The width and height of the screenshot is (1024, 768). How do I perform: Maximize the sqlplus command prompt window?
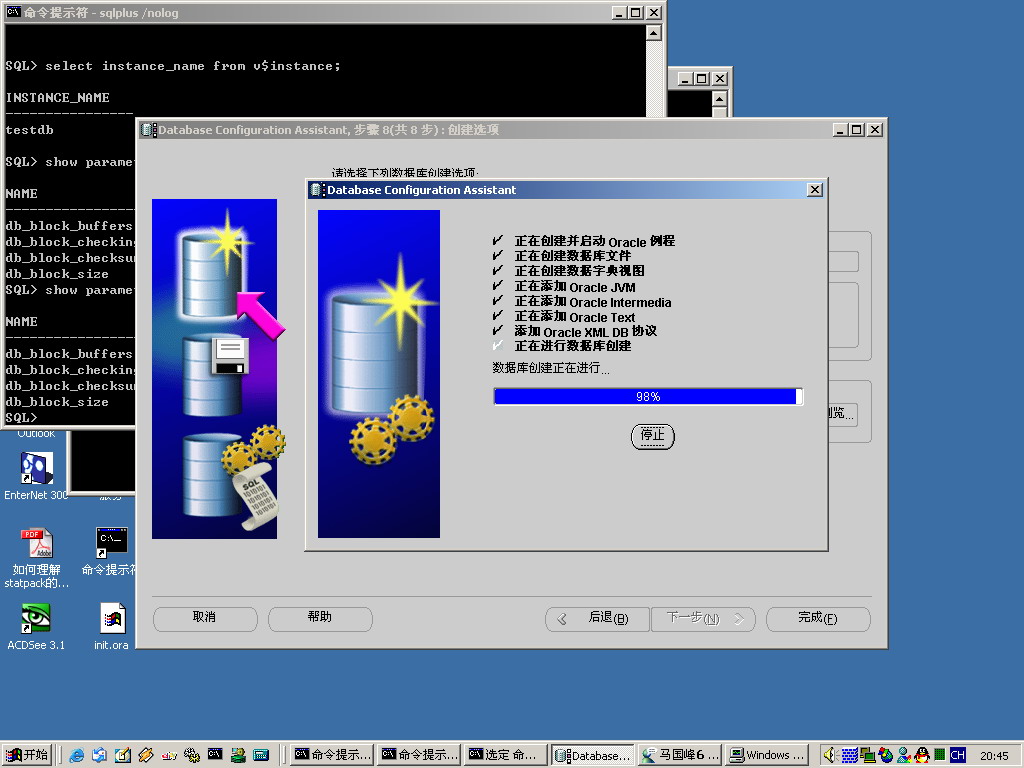(x=635, y=12)
